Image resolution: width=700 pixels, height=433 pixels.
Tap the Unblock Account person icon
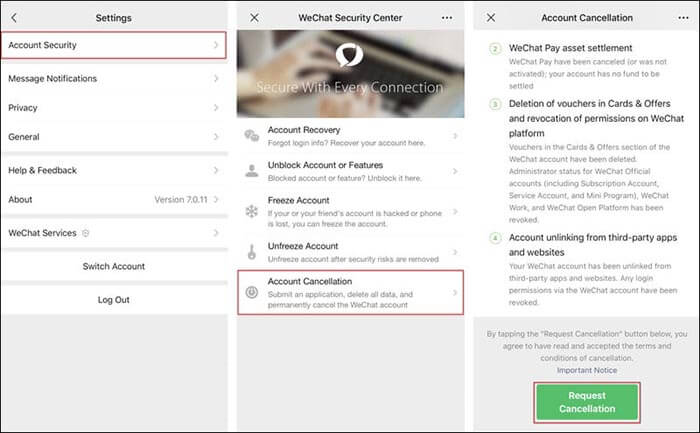252,171
